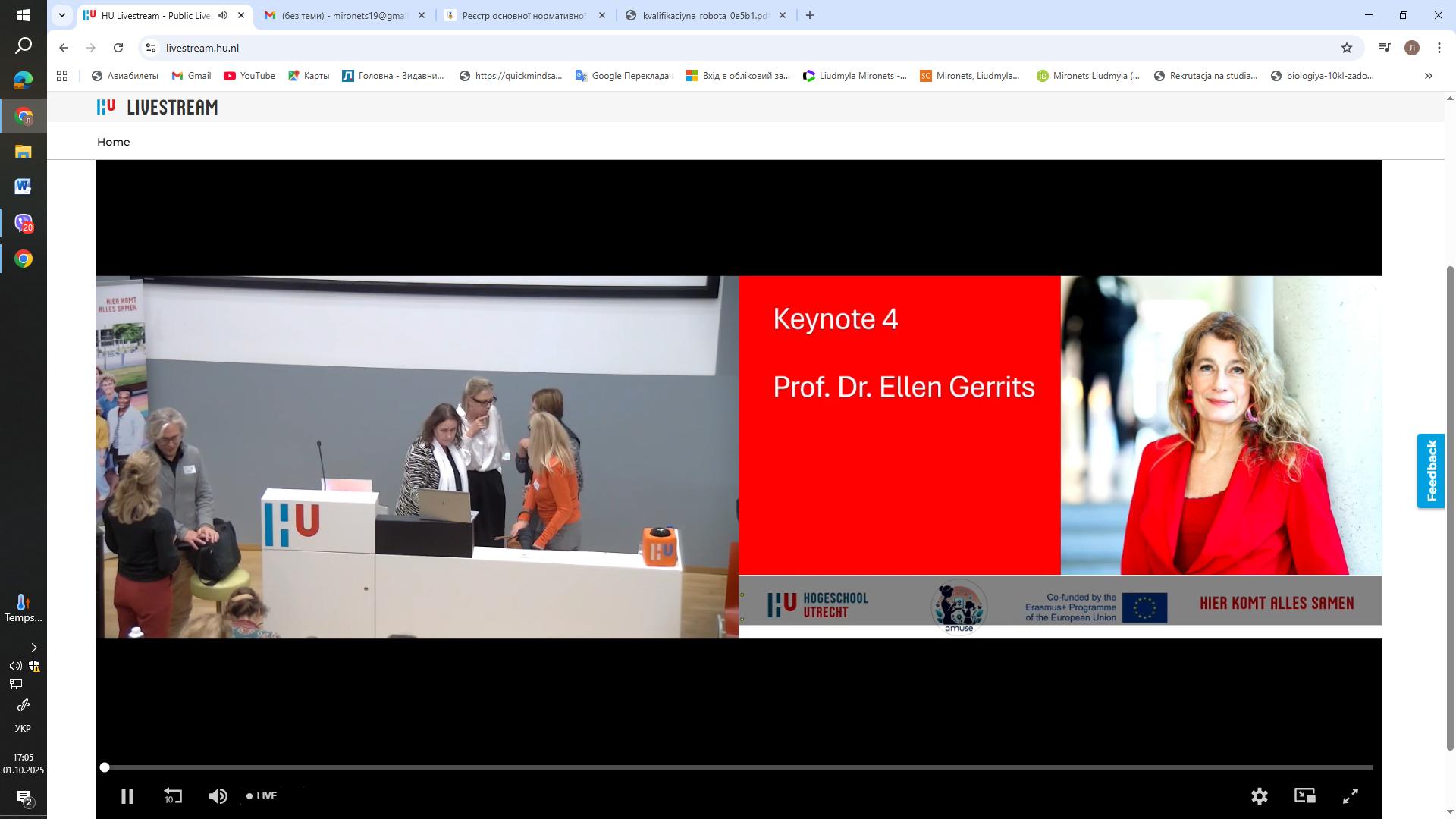Go to Home navigation link
The width and height of the screenshot is (1456, 819).
pyautogui.click(x=113, y=142)
